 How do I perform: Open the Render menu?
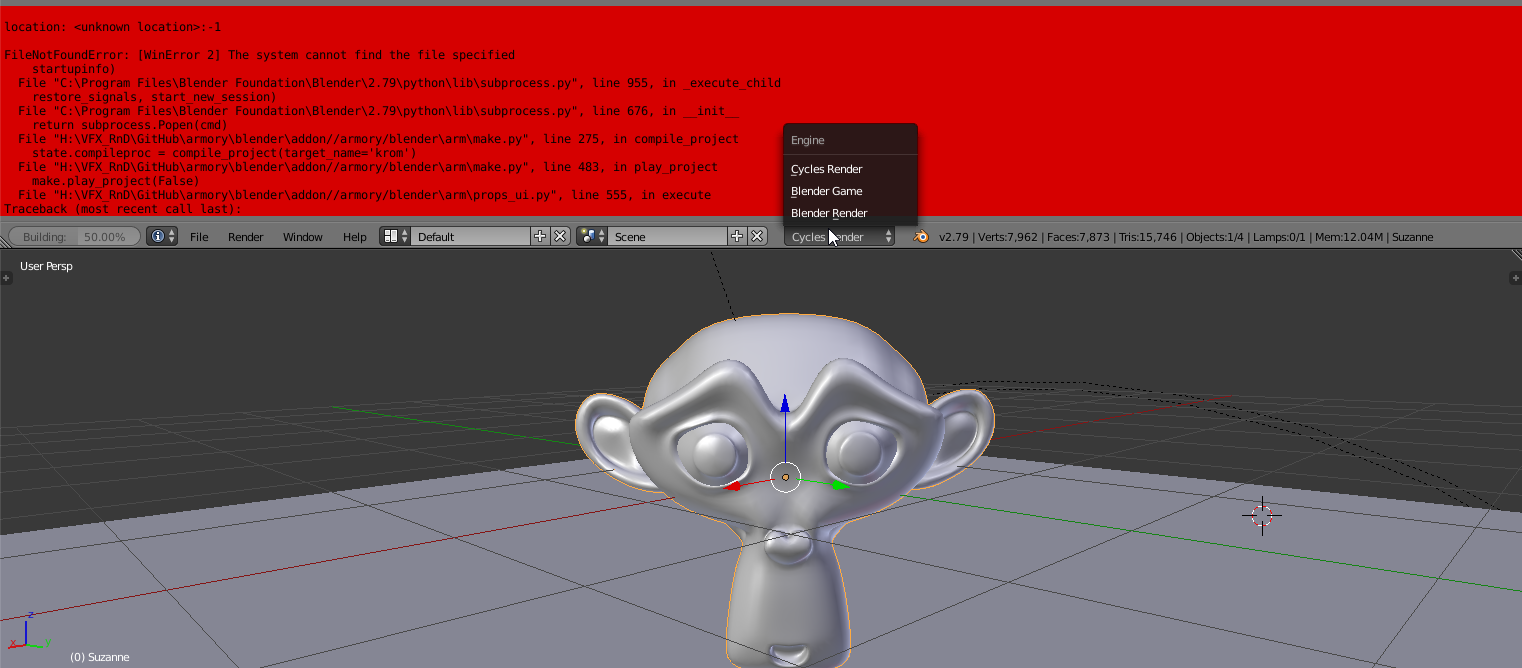246,237
